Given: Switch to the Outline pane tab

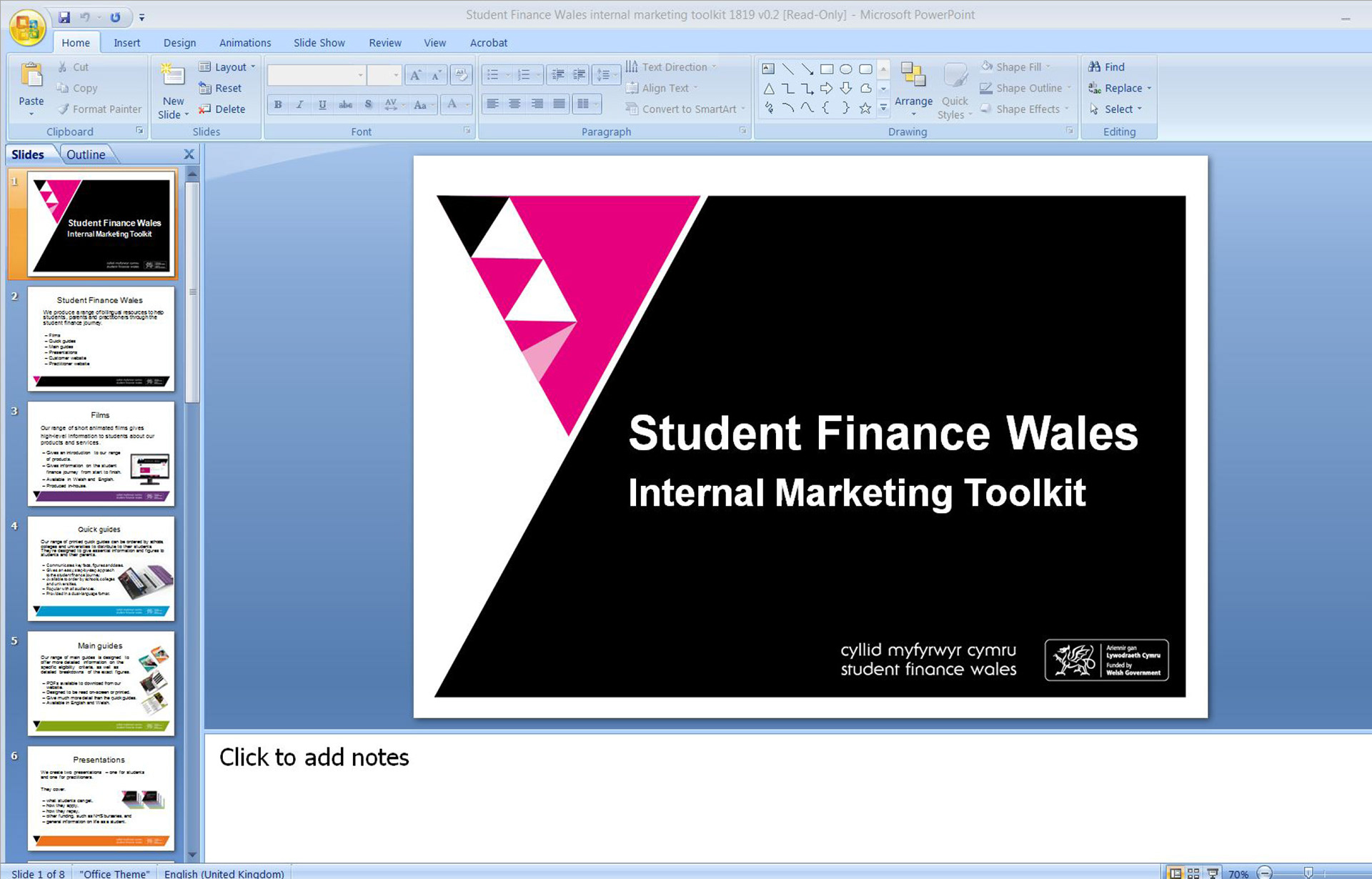Looking at the screenshot, I should [86, 154].
